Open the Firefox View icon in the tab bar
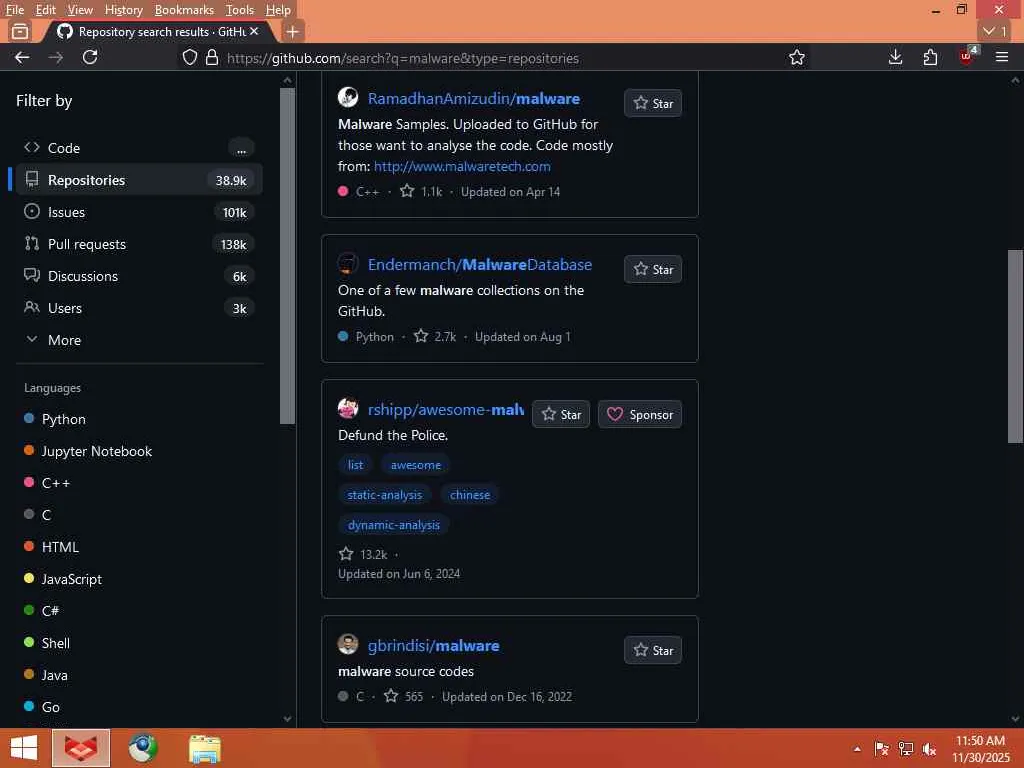 (20, 31)
